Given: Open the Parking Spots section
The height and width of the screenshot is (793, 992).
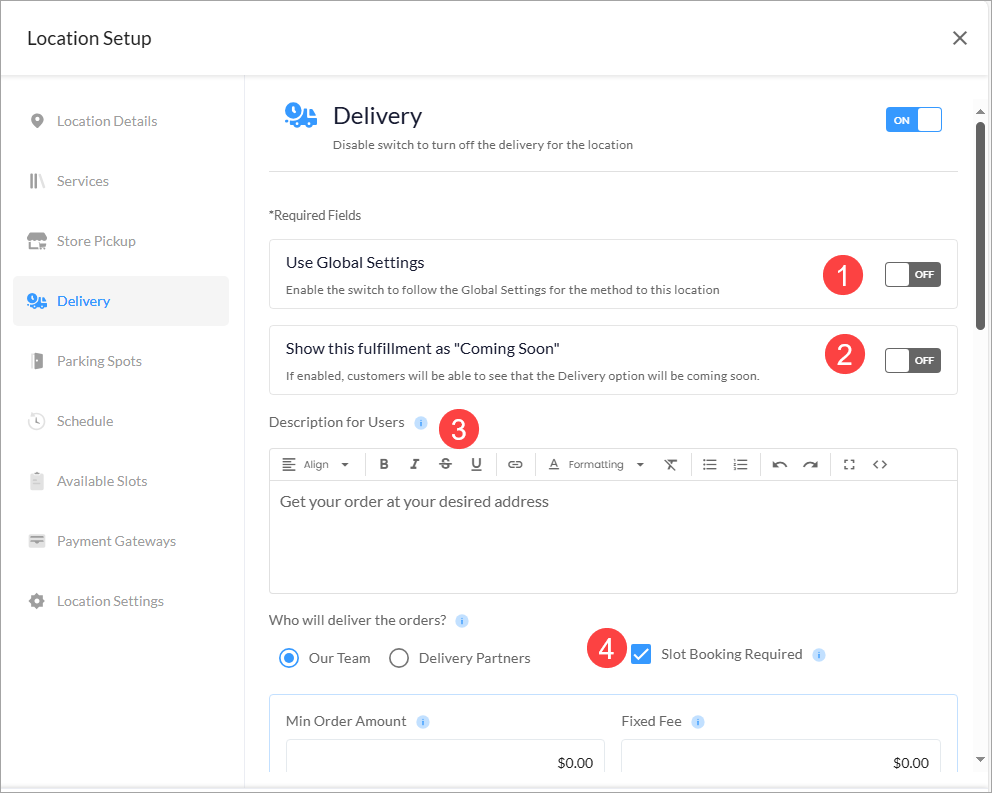Looking at the screenshot, I should tap(121, 361).
